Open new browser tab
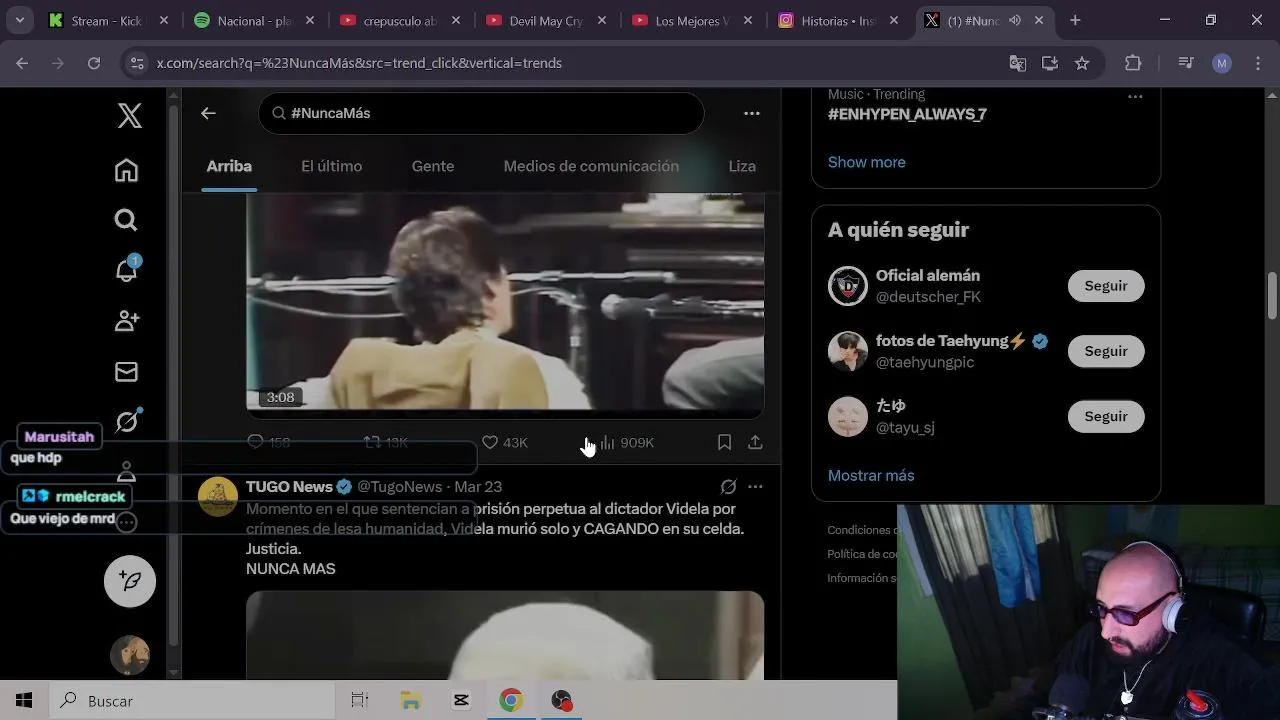Image resolution: width=1280 pixels, height=720 pixels. pyautogui.click(x=1075, y=20)
